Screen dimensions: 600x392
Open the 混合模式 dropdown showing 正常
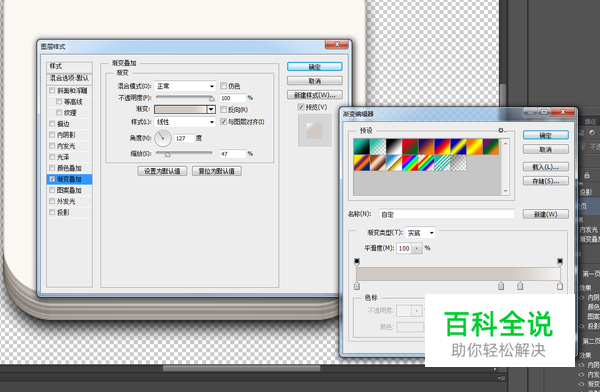[185, 86]
